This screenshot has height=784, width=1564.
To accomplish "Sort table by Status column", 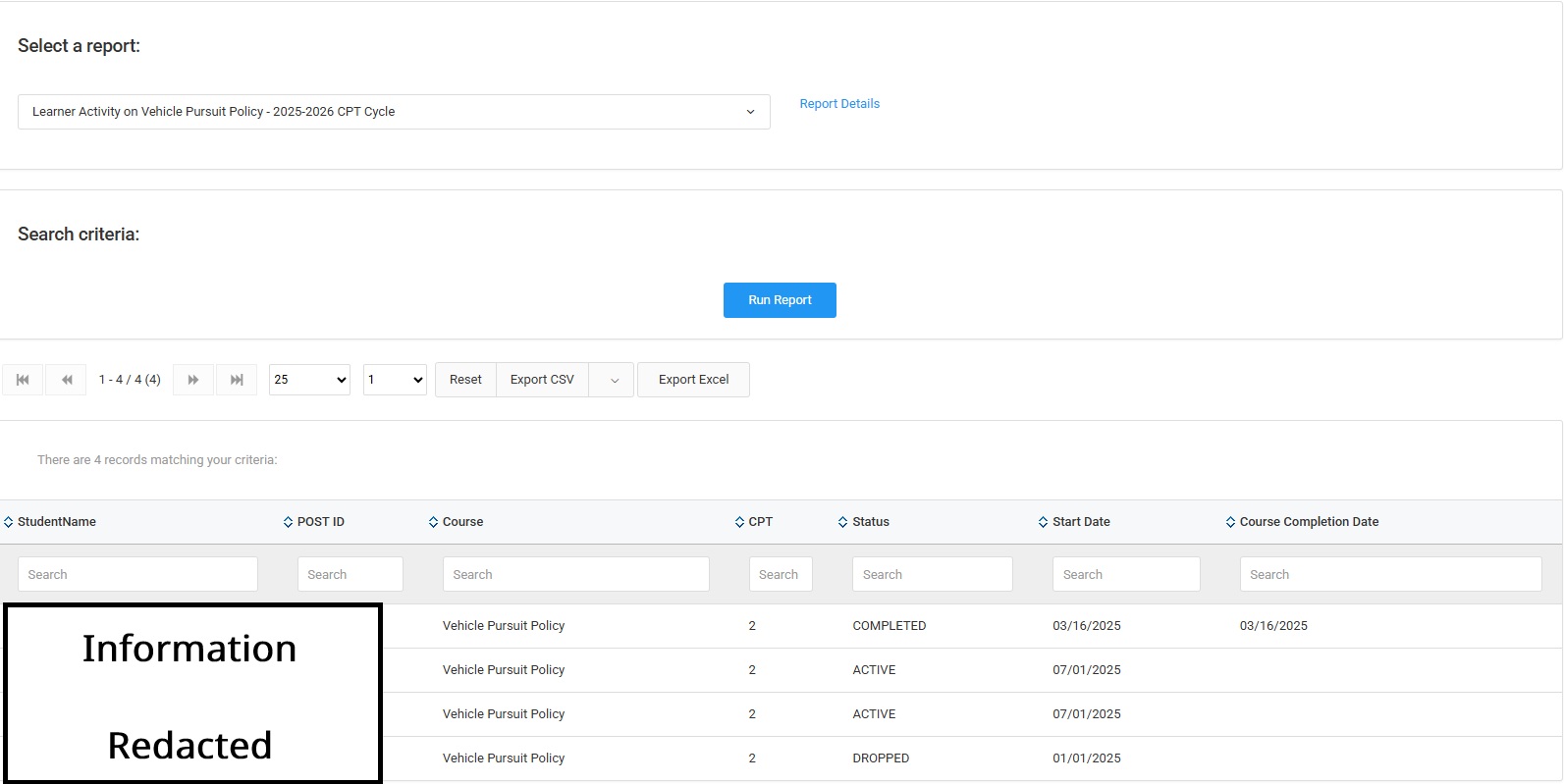I will point(870,522).
